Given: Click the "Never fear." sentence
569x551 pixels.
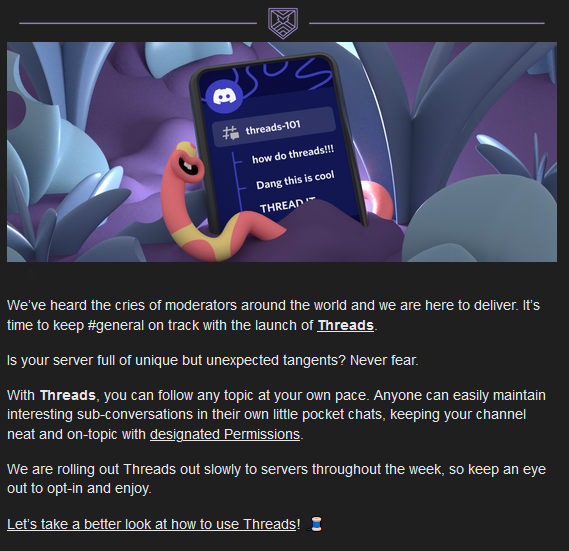Looking at the screenshot, I should [x=384, y=360].
